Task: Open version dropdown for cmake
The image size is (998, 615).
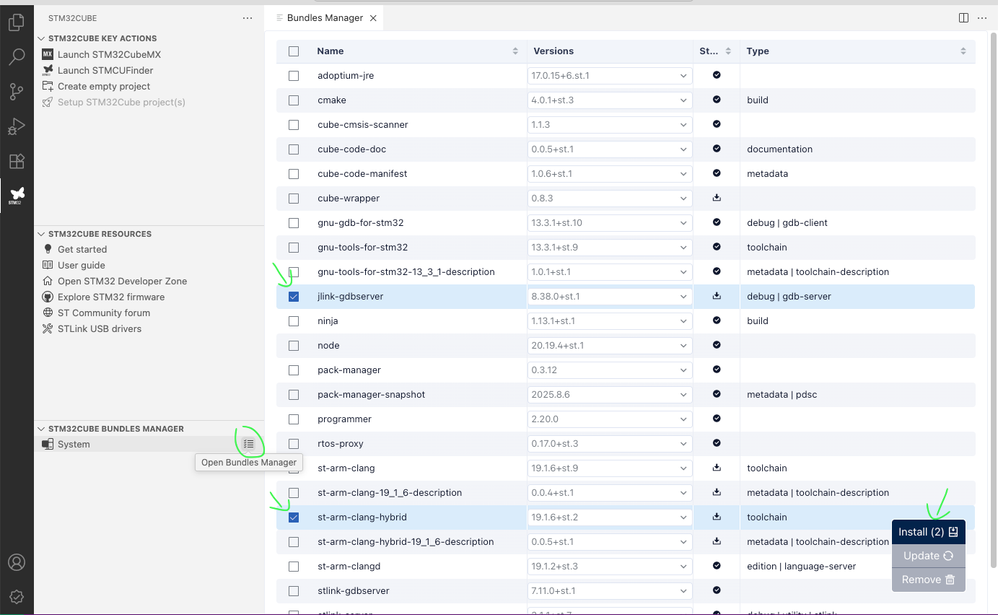Action: (609, 100)
